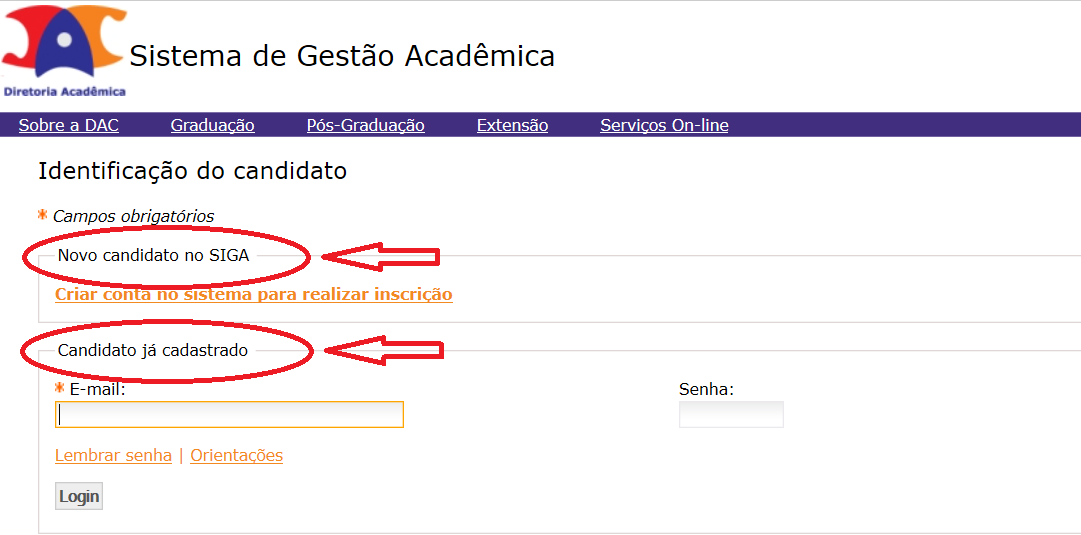Screen dimensions: 1081x535
Task: Click the Login button
Action: click(x=79, y=496)
